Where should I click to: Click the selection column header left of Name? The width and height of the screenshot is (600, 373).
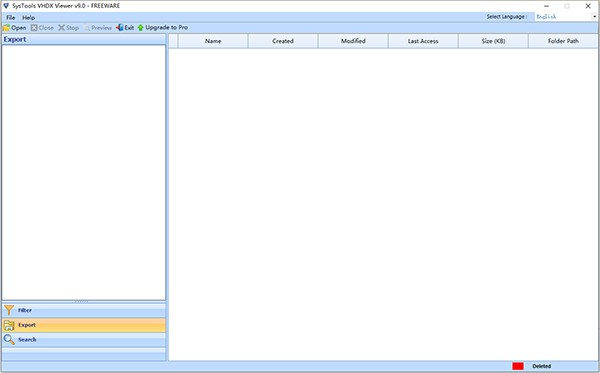click(x=173, y=41)
